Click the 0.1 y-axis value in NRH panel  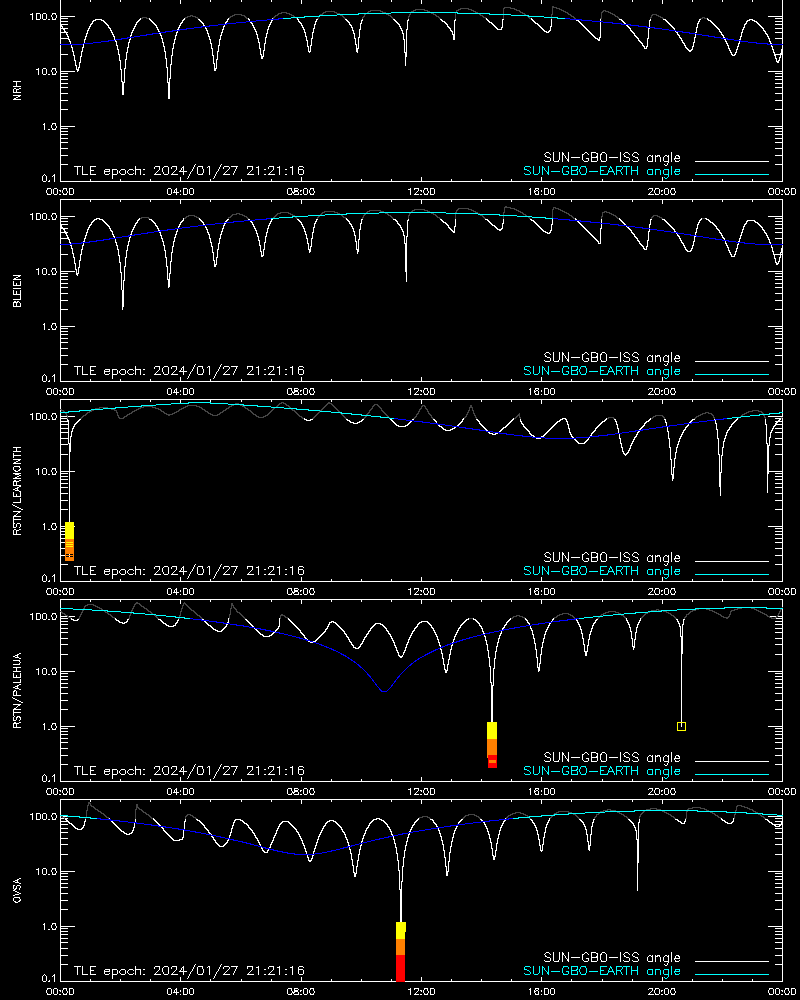click(48, 178)
